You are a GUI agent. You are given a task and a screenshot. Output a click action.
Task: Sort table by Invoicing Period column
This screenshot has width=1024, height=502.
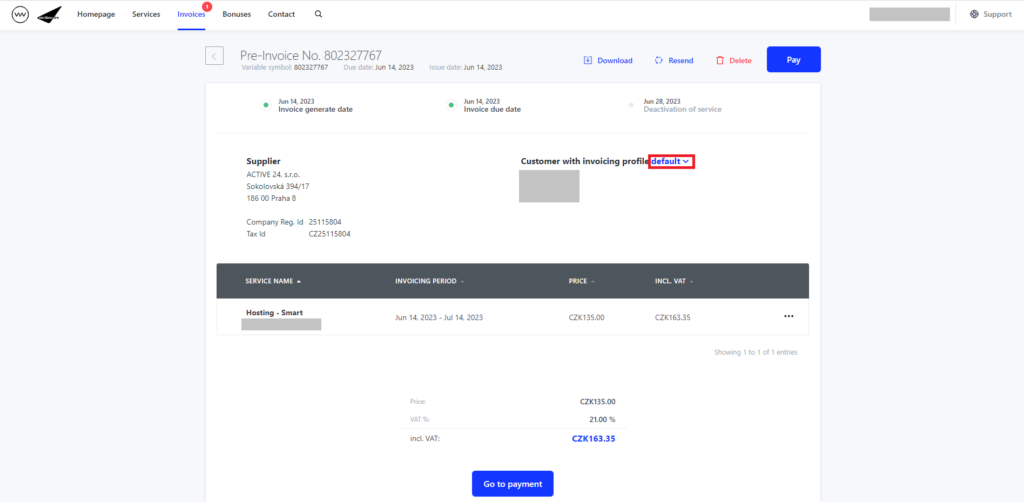click(429, 281)
